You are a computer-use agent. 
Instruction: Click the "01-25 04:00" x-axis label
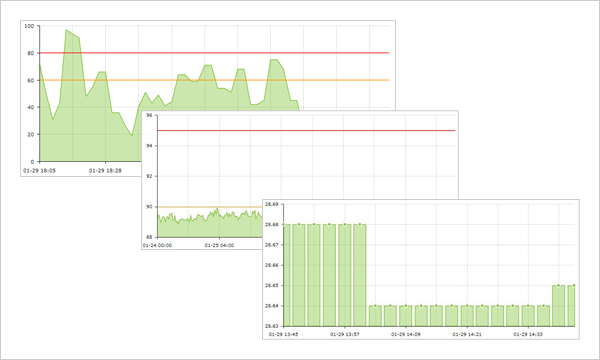click(x=219, y=245)
